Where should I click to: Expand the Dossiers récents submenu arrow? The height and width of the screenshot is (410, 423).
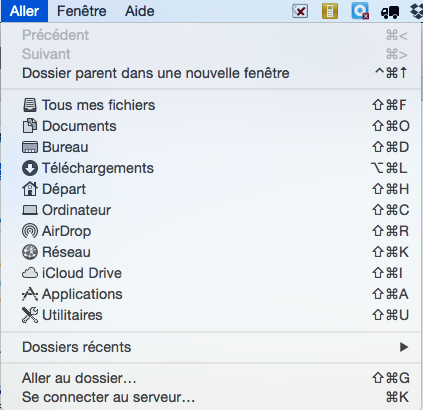coord(404,347)
